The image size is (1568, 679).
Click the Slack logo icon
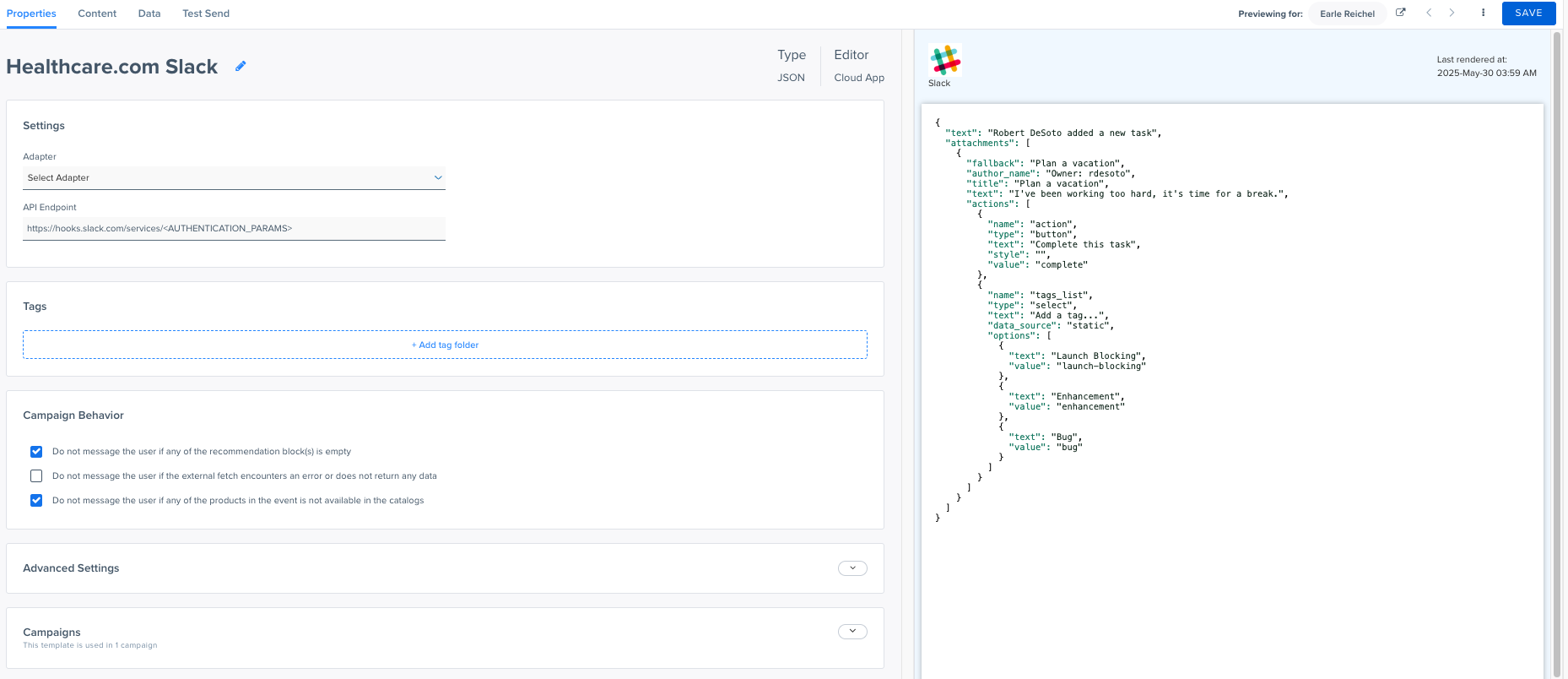[945, 60]
